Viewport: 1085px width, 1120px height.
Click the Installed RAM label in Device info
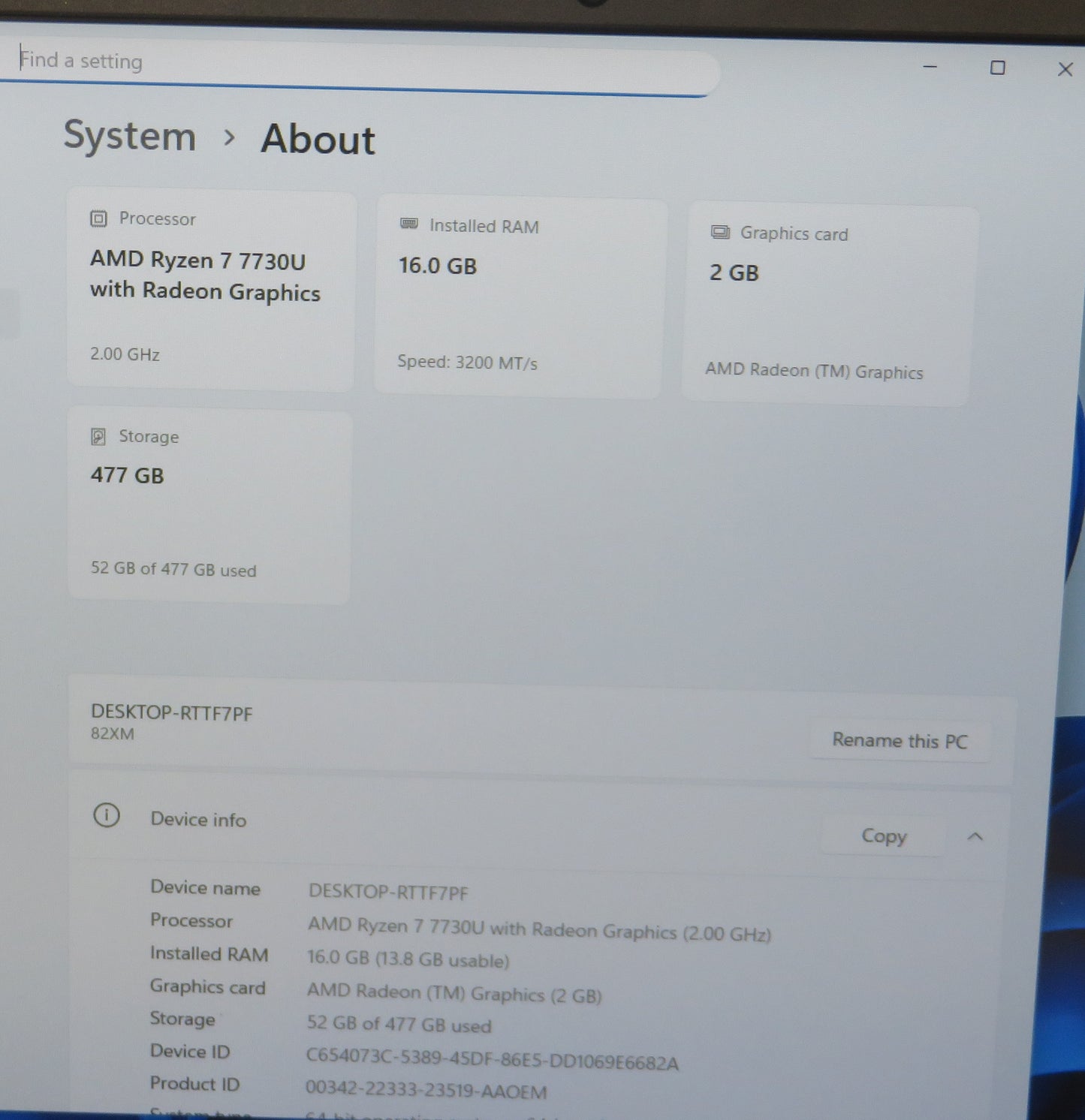(x=209, y=953)
